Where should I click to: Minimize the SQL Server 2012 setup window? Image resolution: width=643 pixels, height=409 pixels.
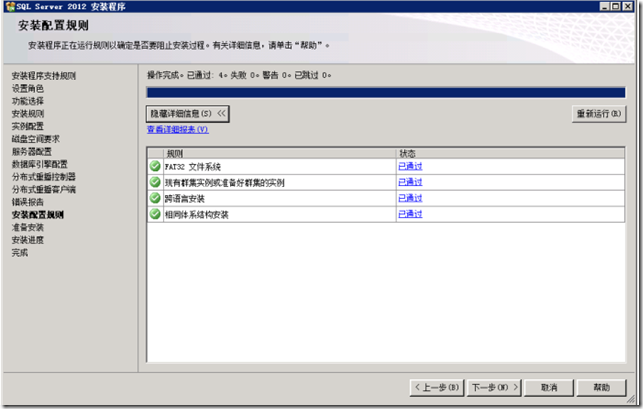(604, 6)
